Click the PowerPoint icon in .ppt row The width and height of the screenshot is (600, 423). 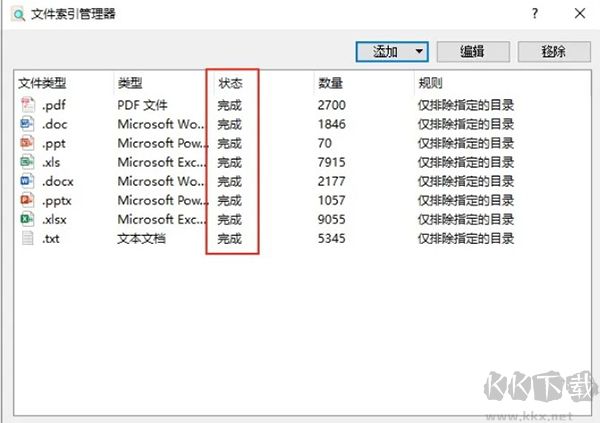coord(28,143)
